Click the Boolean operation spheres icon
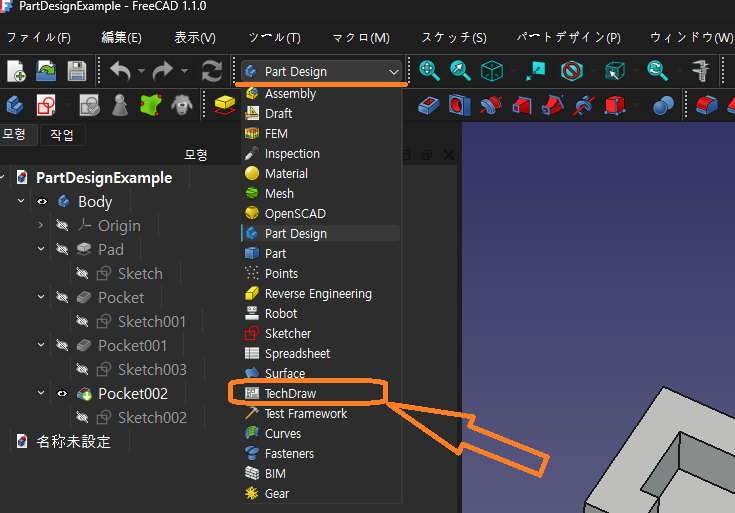This screenshot has height=513, width=735. 663,106
